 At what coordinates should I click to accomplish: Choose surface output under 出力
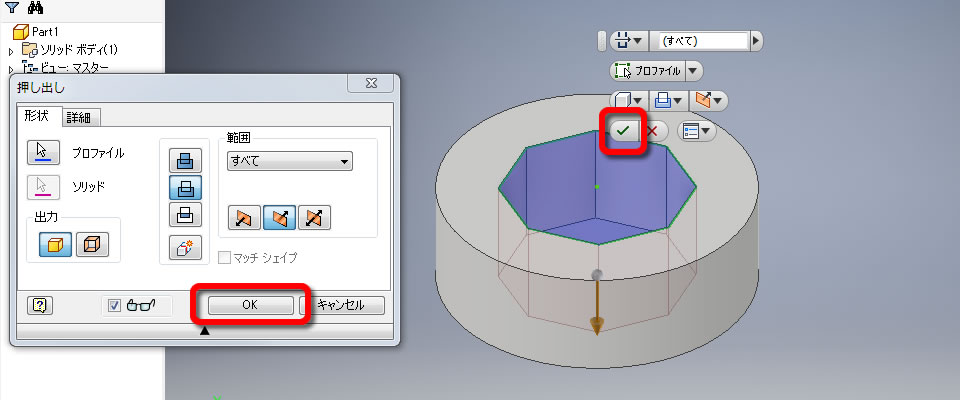pyautogui.click(x=92, y=244)
